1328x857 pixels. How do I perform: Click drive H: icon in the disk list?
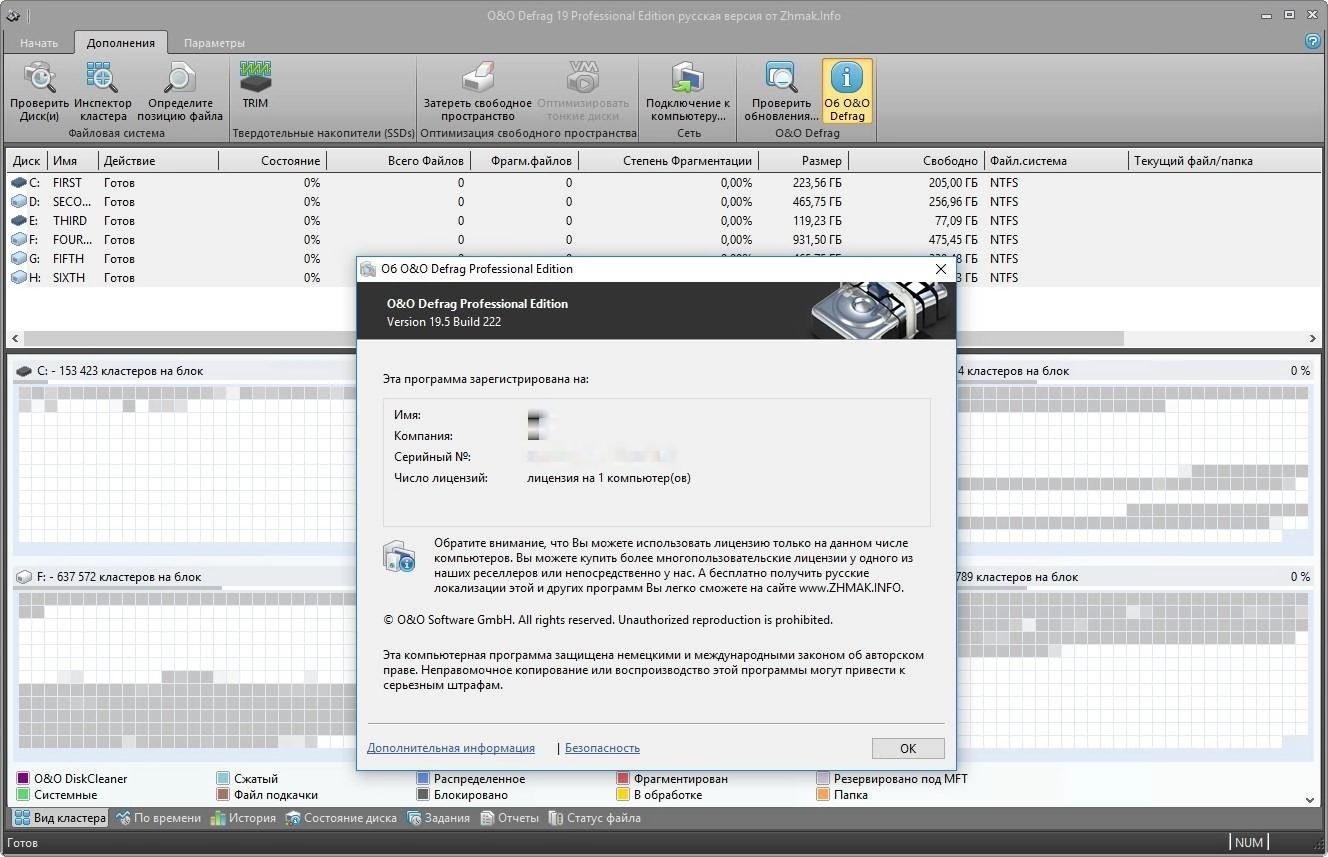pyautogui.click(x=20, y=278)
